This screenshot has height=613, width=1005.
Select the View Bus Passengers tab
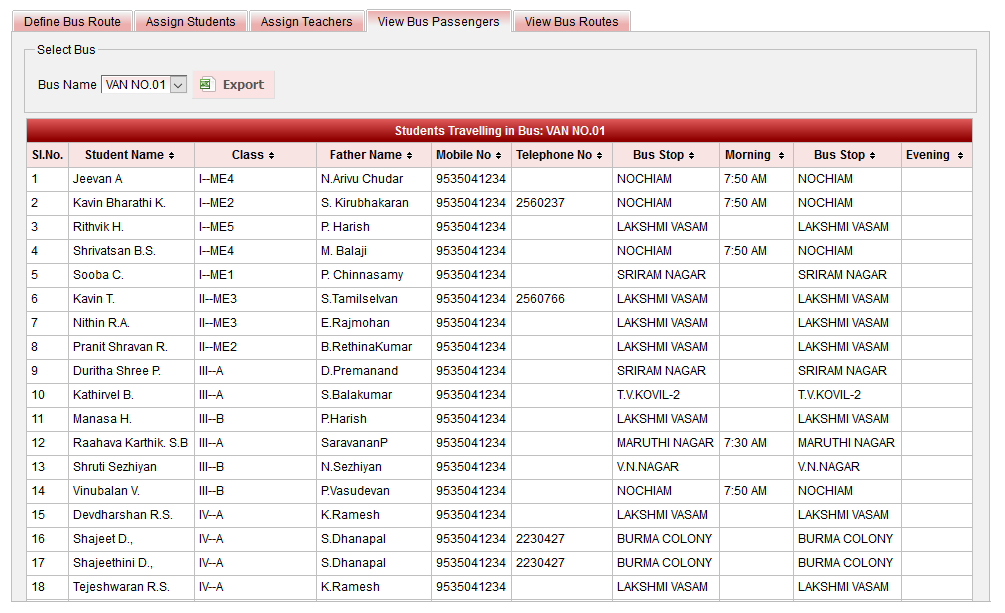[x=438, y=22]
